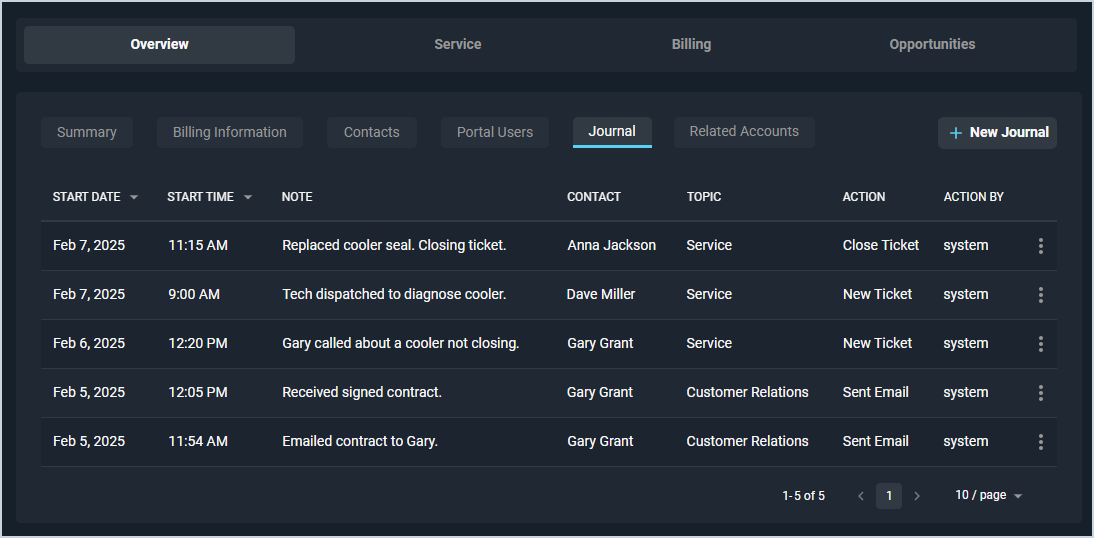This screenshot has width=1094, height=538.
Task: Open the Portal Users sub-tab
Action: point(495,133)
